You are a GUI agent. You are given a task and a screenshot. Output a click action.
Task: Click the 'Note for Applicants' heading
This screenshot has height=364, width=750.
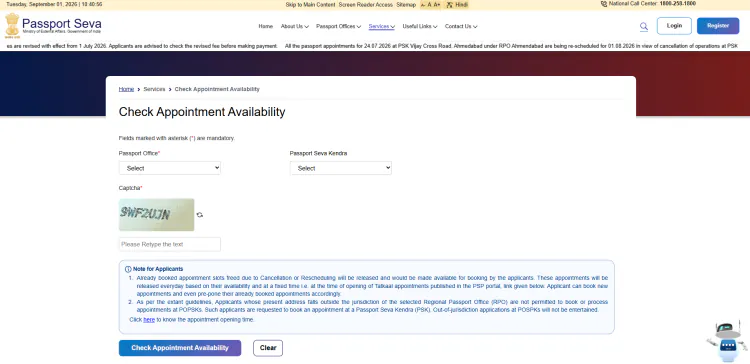point(158,269)
